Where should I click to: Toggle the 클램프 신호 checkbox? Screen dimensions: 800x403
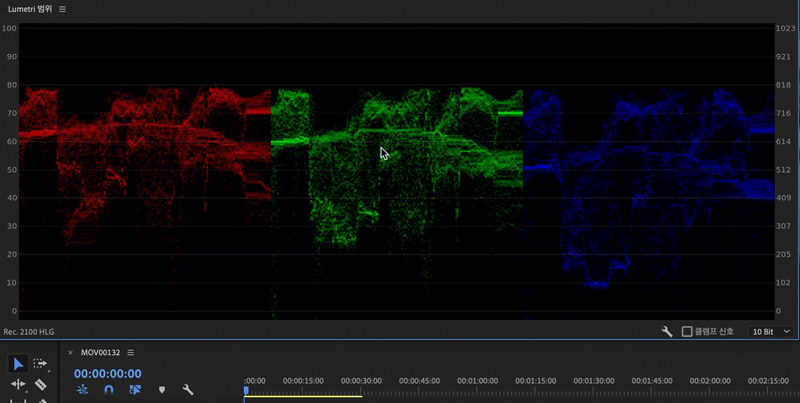click(x=687, y=331)
